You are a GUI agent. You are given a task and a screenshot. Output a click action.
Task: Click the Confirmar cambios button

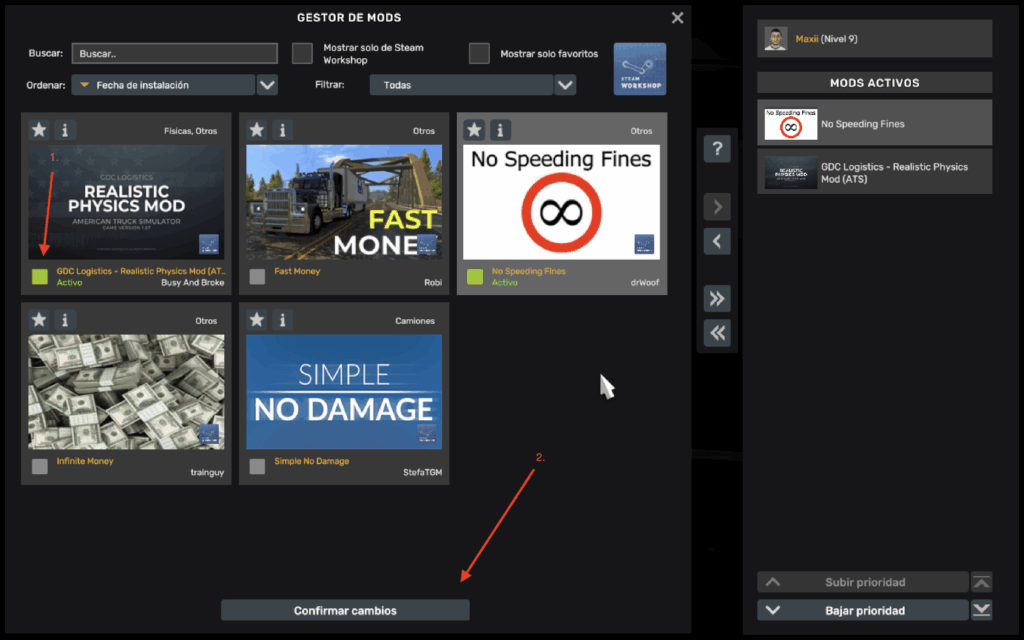(344, 609)
